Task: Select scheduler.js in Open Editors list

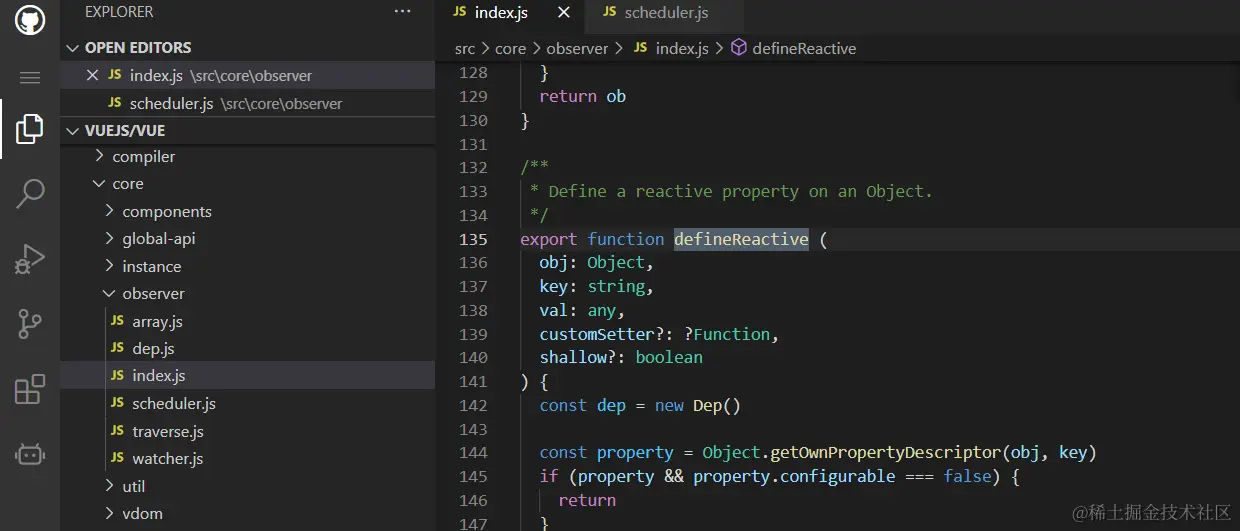Action: point(247,104)
